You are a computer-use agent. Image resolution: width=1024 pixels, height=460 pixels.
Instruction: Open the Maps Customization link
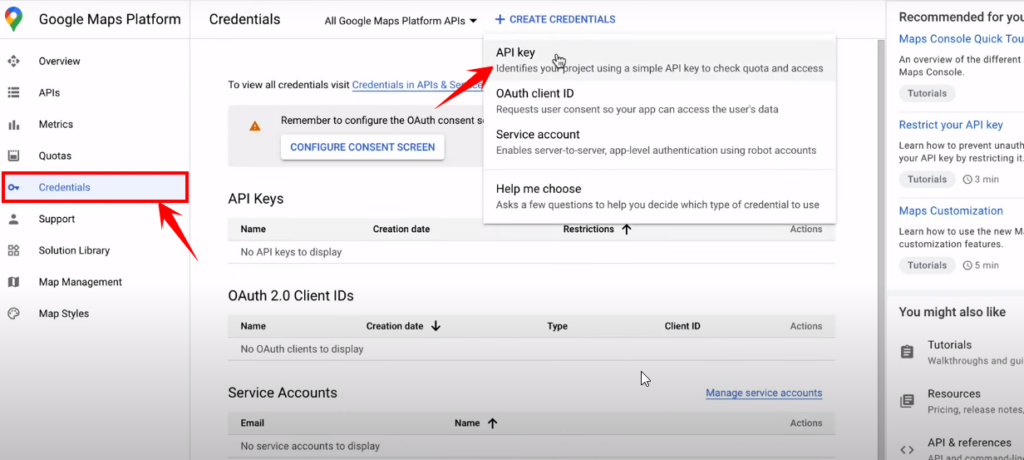pyautogui.click(x=950, y=210)
